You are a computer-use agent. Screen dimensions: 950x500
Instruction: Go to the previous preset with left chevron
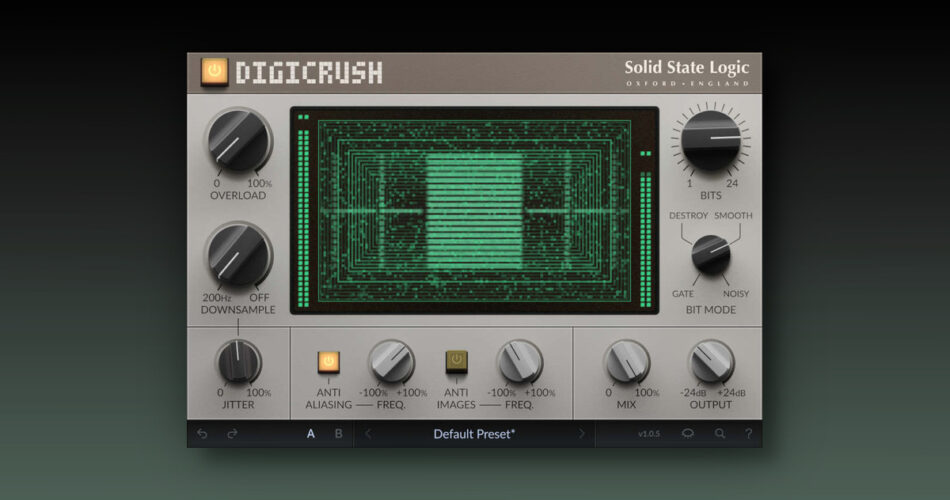click(368, 434)
